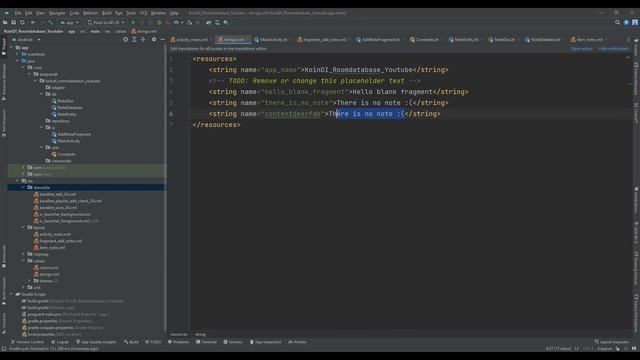
Task: Switch to the activity_main.xml editor tab
Action: [189, 40]
